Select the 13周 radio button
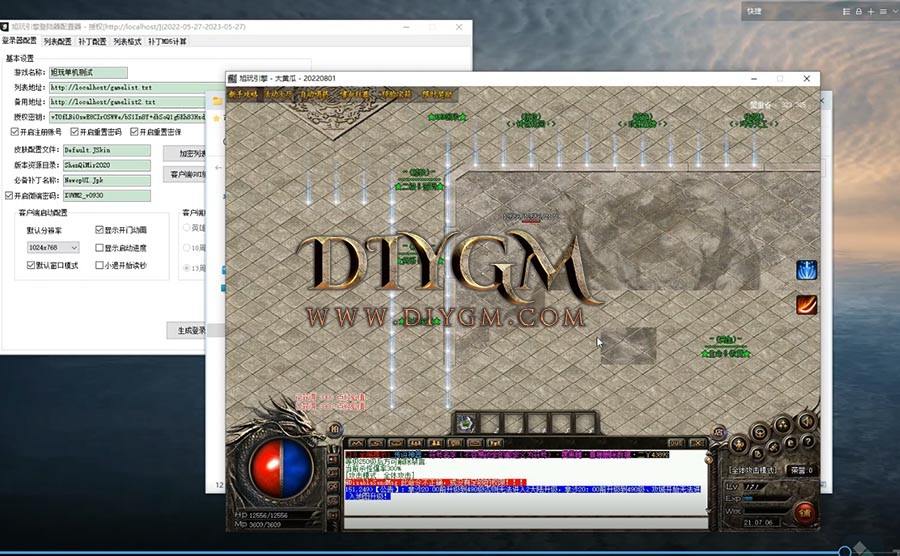This screenshot has height=556, width=900. 187,268
